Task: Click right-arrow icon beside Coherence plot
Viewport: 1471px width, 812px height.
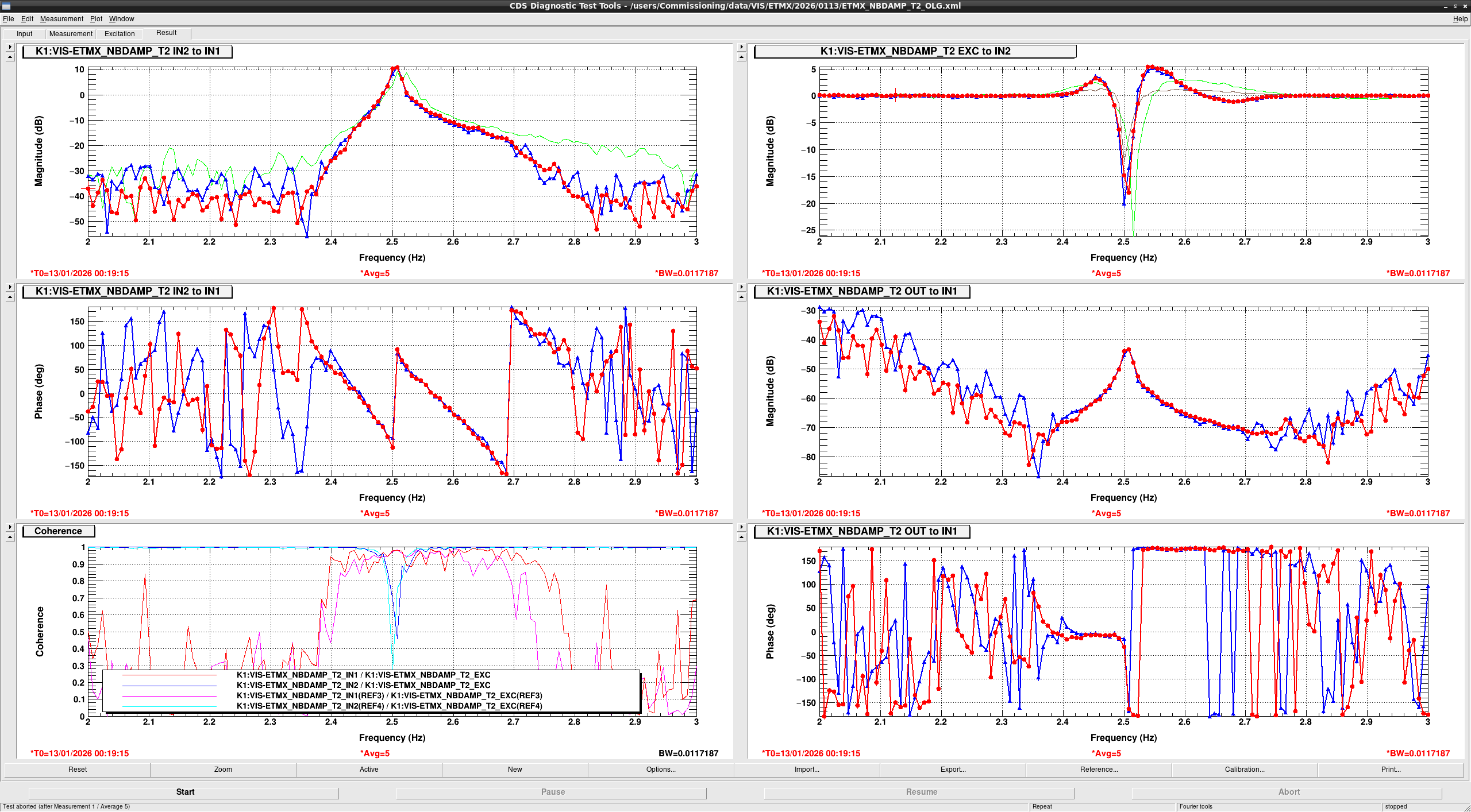Action: click(x=10, y=527)
